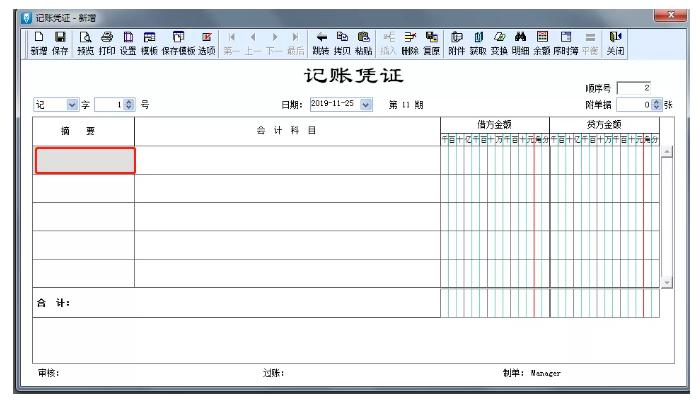Click the 复原 (Restore) icon
The width and height of the screenshot is (700, 403).
coord(432,43)
